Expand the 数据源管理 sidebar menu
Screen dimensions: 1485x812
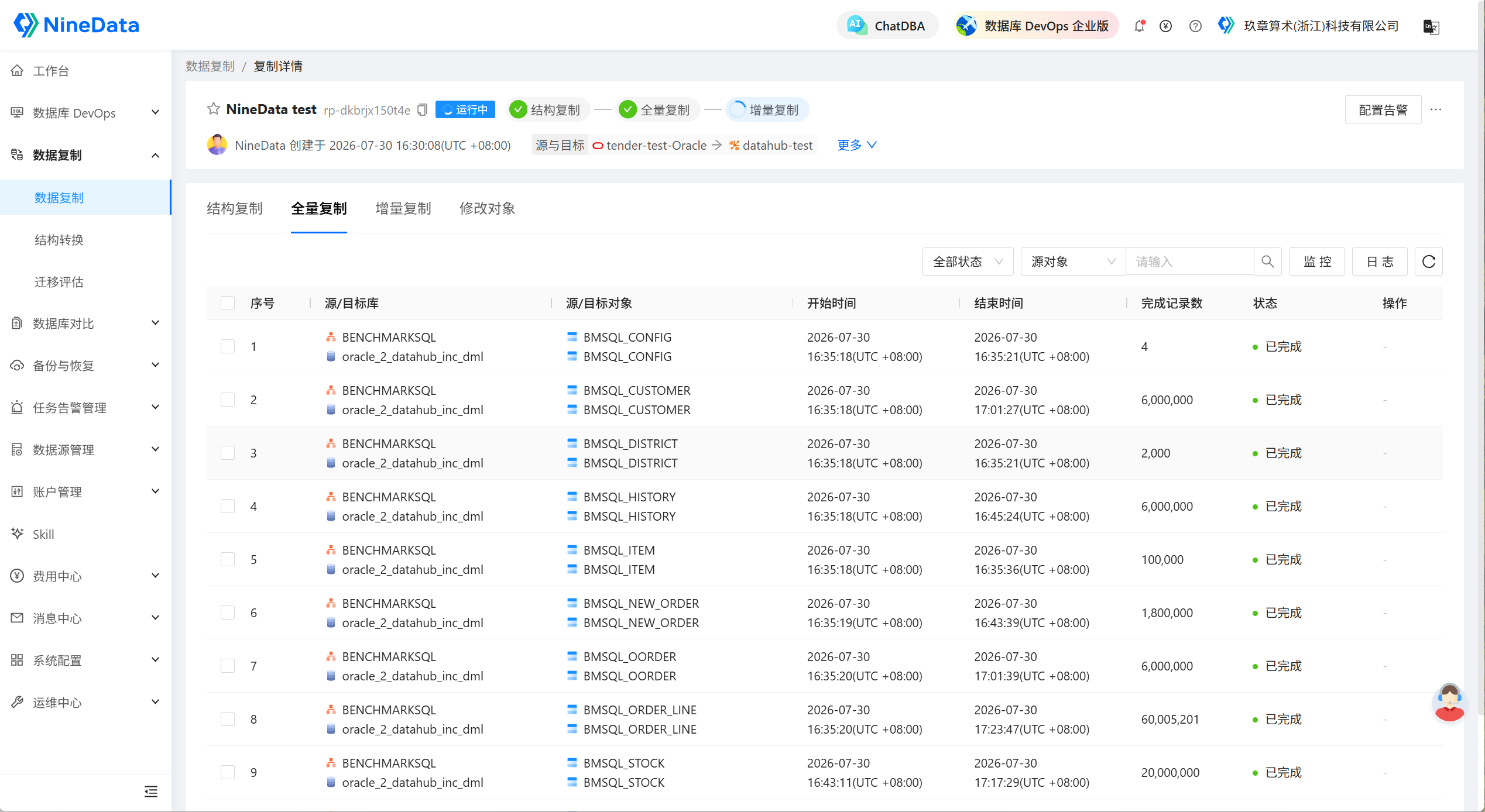pyautogui.click(x=85, y=449)
